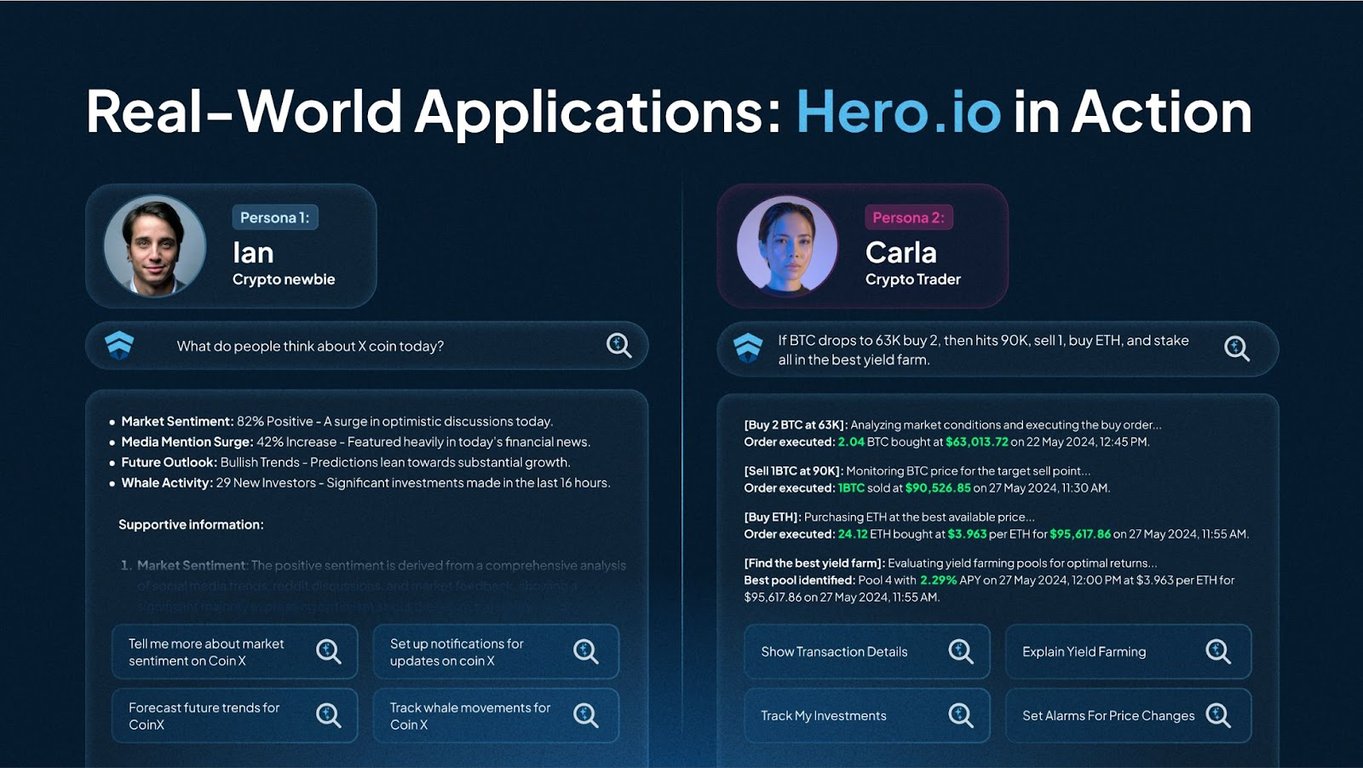
Task: Focus the X coin question input field
Action: click(x=367, y=346)
